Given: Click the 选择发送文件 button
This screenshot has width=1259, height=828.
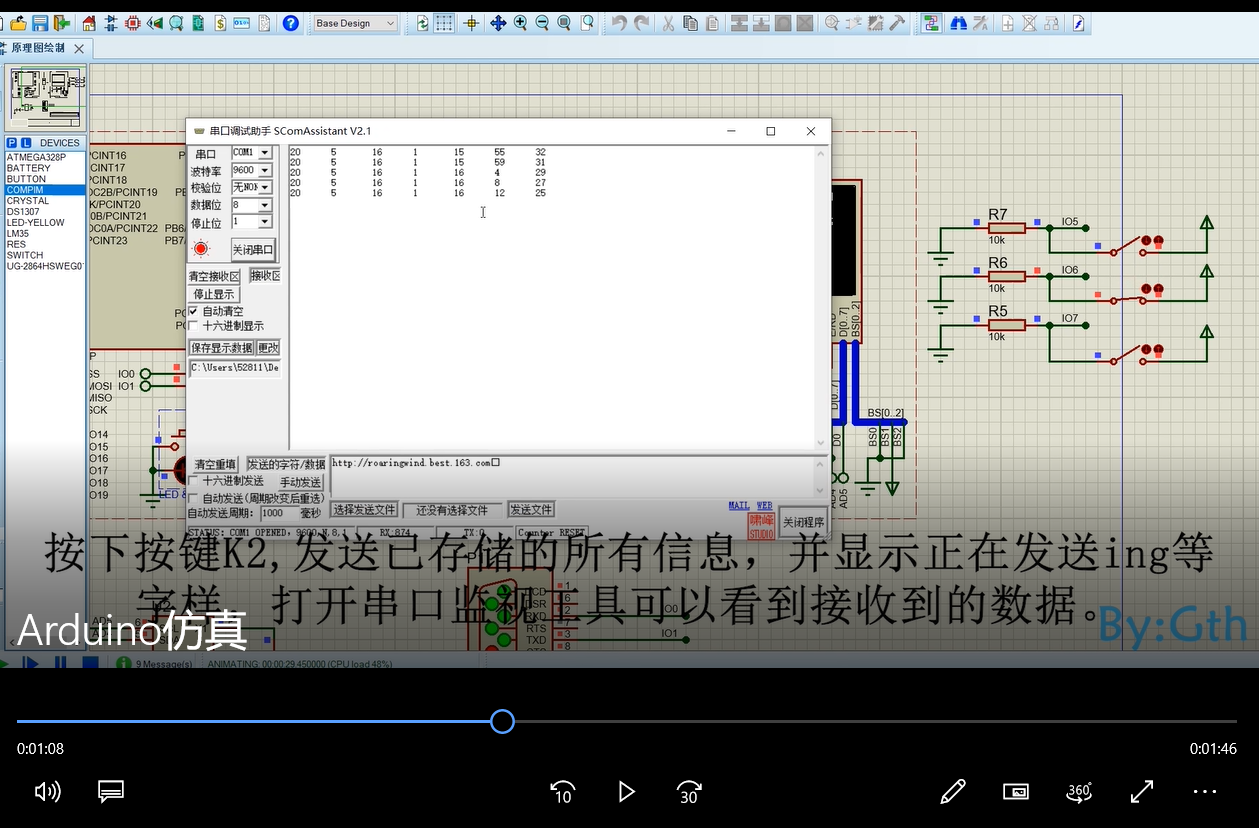Looking at the screenshot, I should 364,510.
